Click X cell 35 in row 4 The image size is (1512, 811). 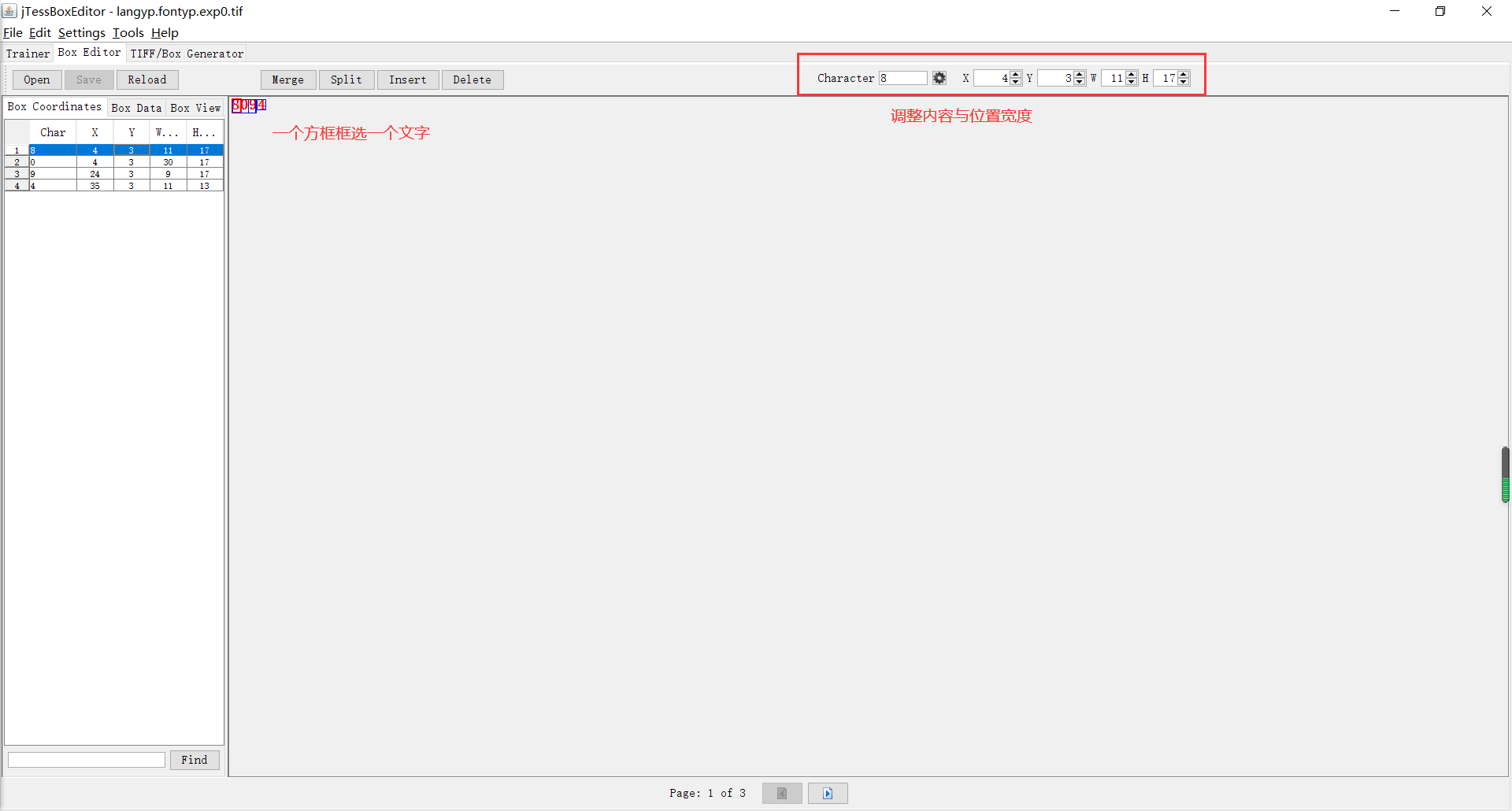pos(95,186)
